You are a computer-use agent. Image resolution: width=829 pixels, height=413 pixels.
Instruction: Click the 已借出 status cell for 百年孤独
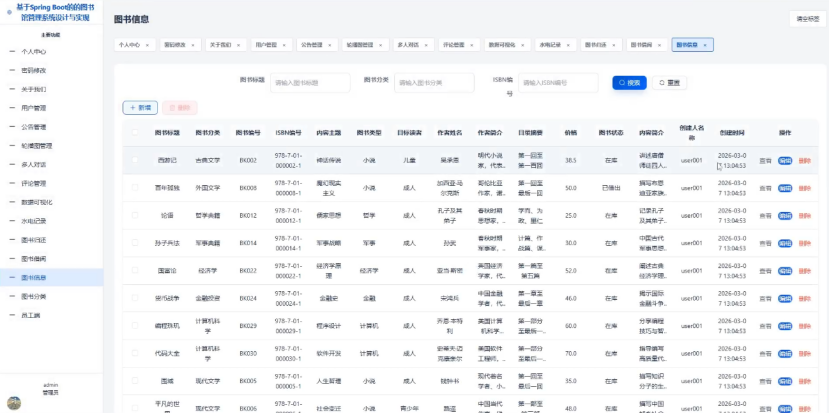611,187
